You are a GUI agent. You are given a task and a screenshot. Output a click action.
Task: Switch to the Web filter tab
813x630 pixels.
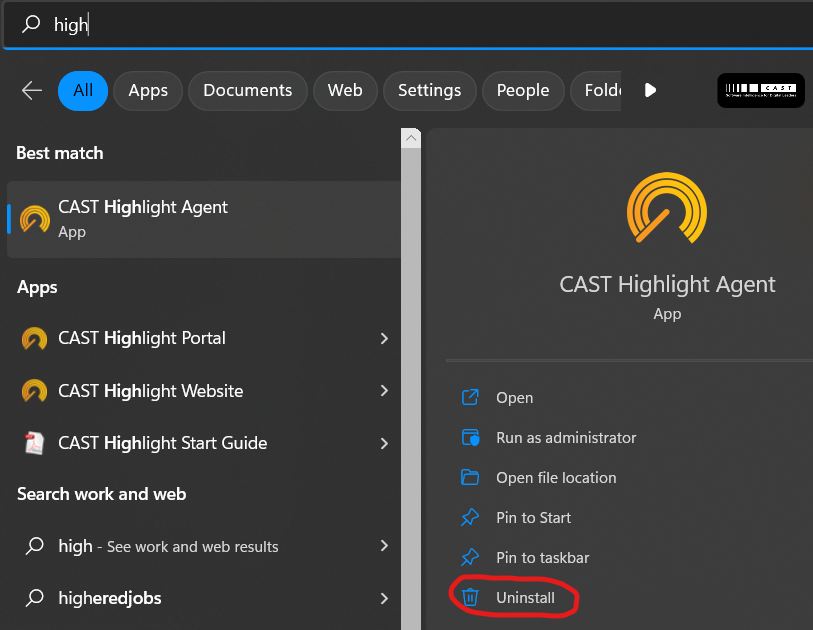(345, 91)
